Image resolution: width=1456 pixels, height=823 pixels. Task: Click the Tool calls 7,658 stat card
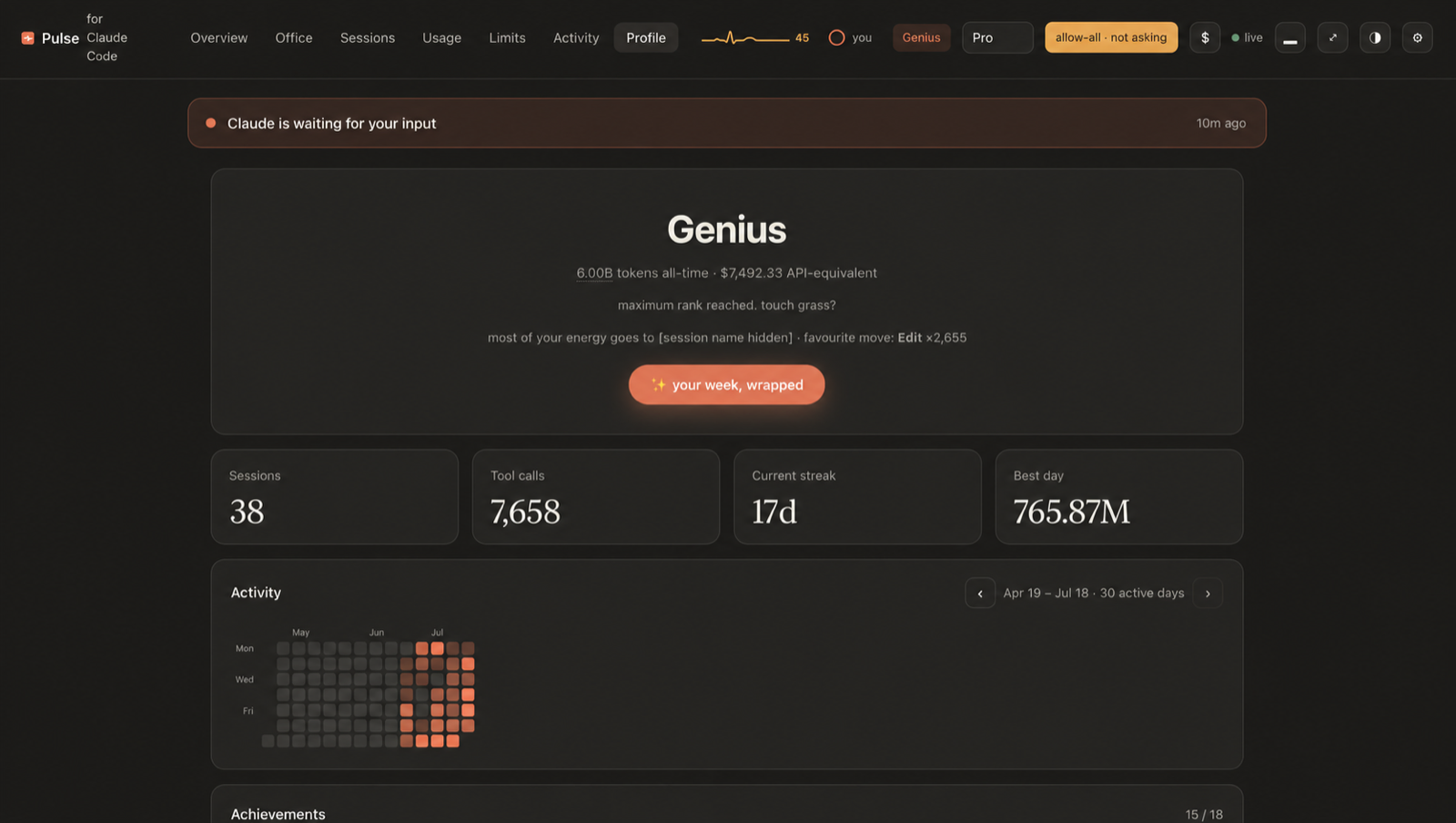pyautogui.click(x=596, y=497)
